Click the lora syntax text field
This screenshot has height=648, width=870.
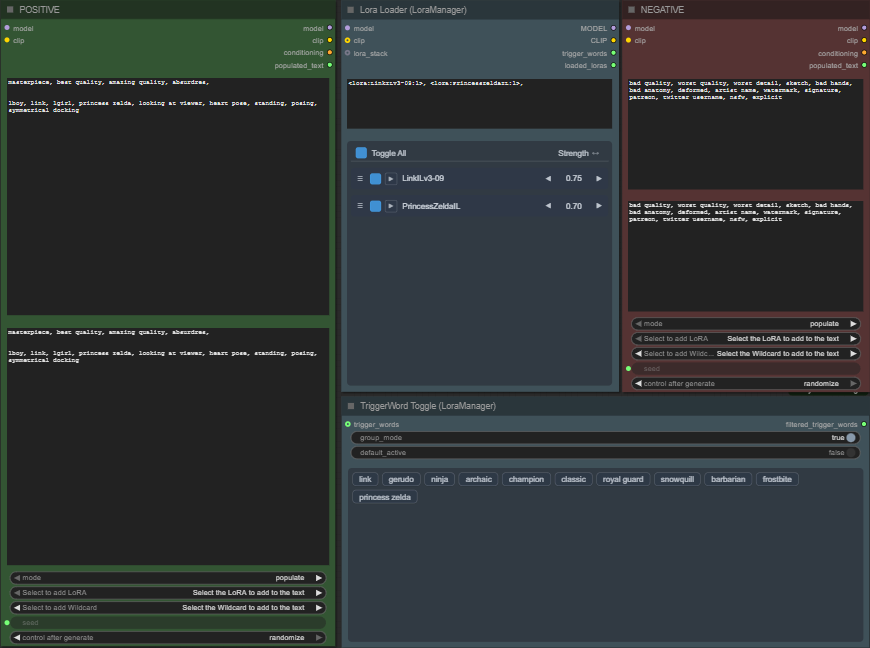click(479, 103)
